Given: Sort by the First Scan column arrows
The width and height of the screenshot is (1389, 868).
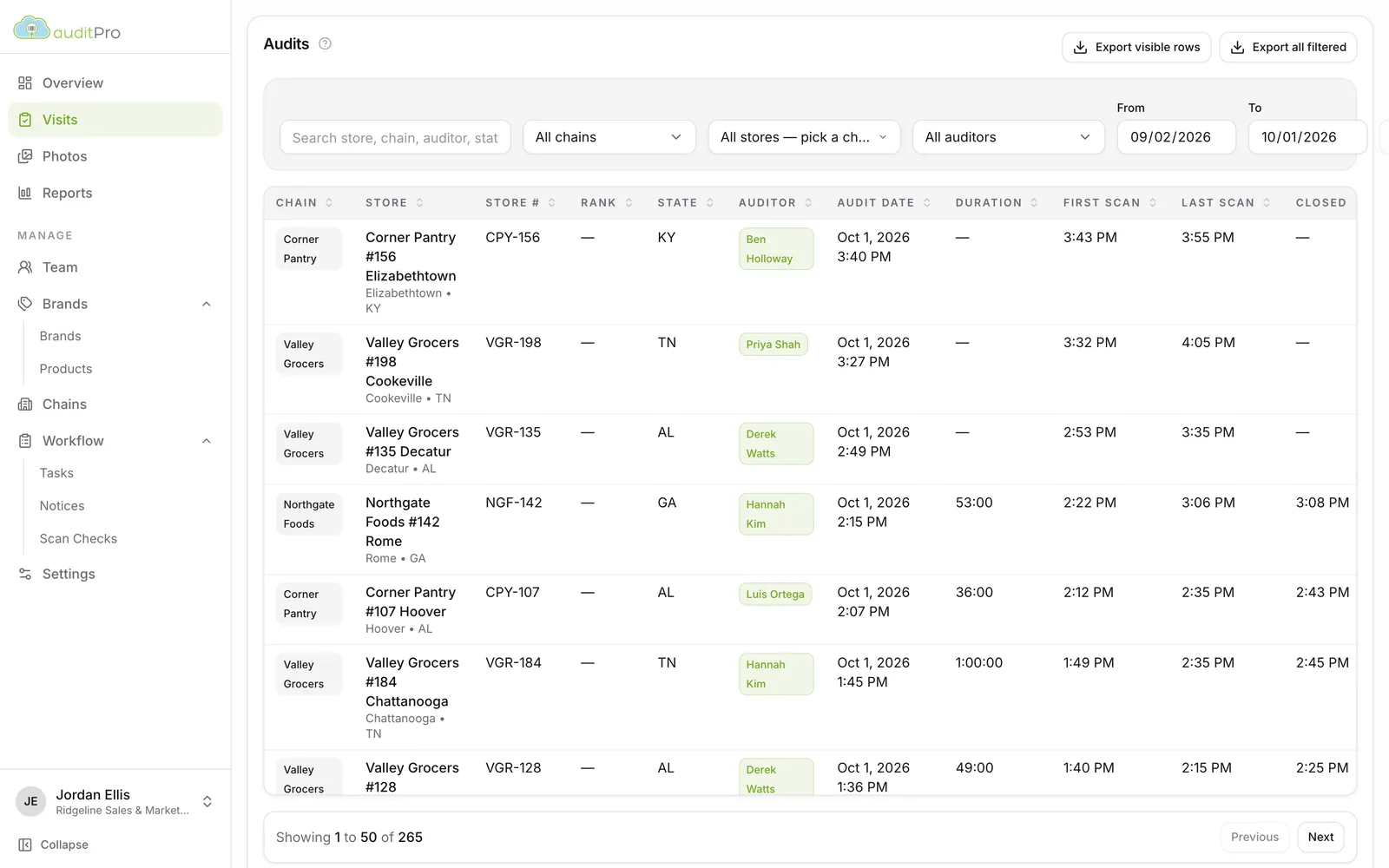Looking at the screenshot, I should tap(1153, 202).
